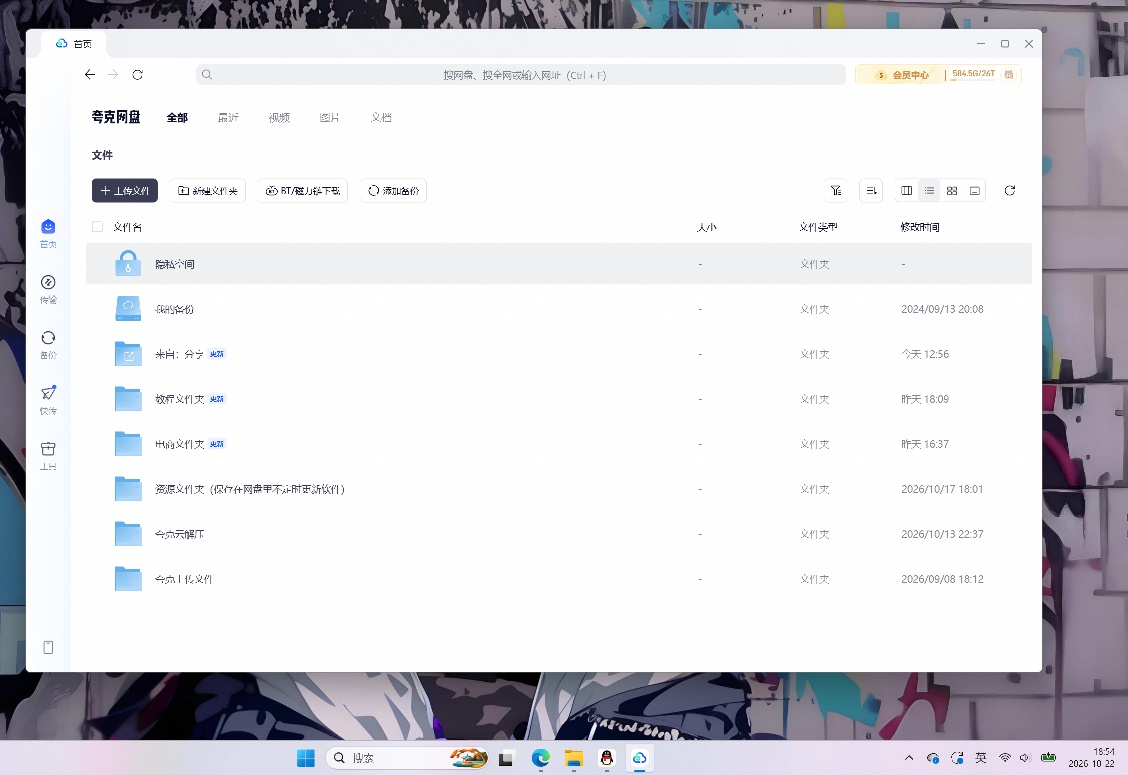1128x775 pixels.
Task: Click the phone icon at the sidebar bottom
Action: (48, 648)
